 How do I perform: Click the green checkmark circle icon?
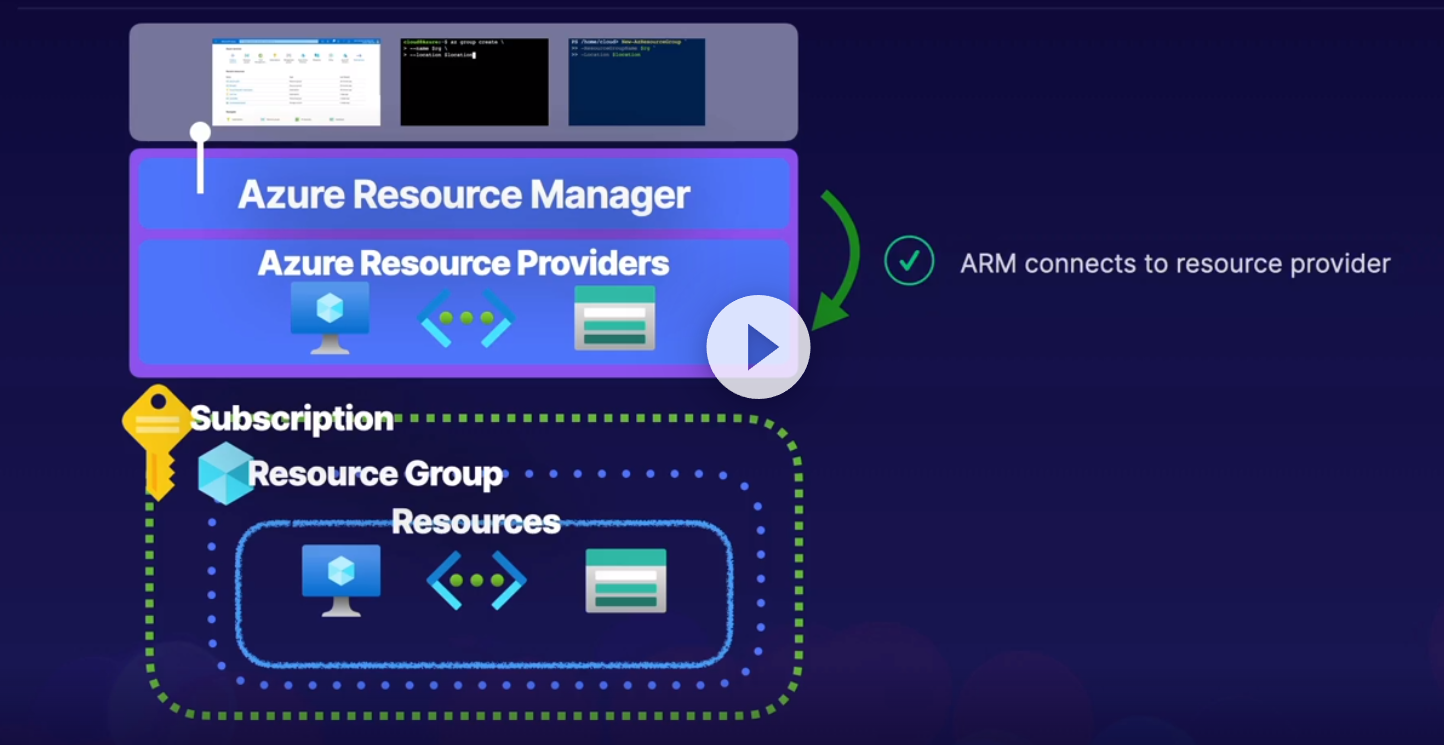[909, 262]
